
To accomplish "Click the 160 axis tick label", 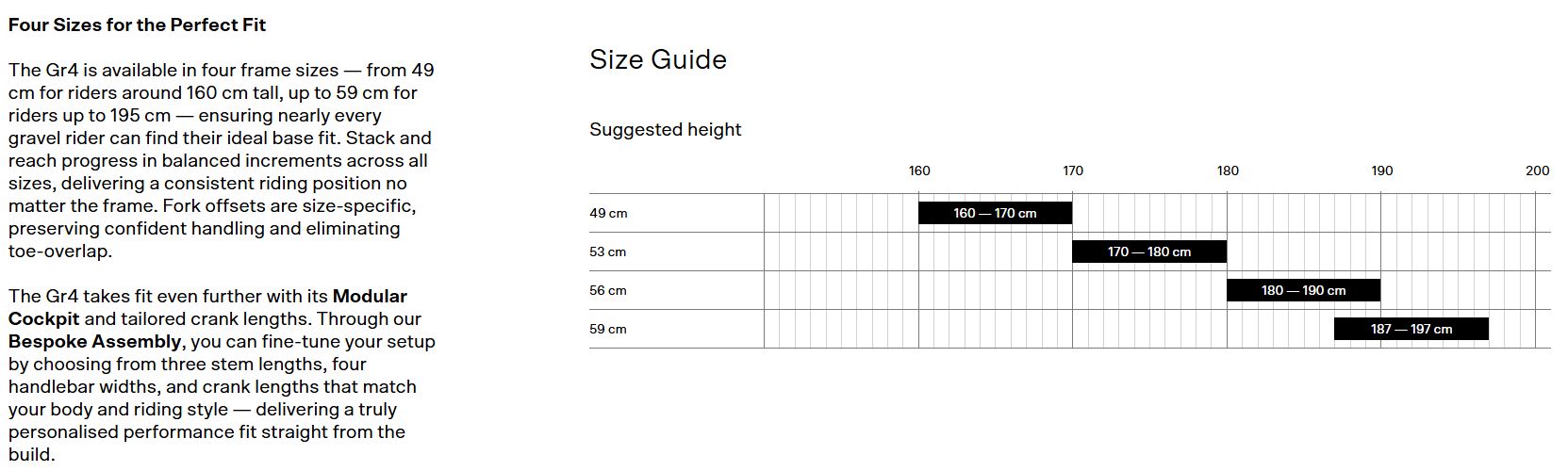I will point(919,171).
